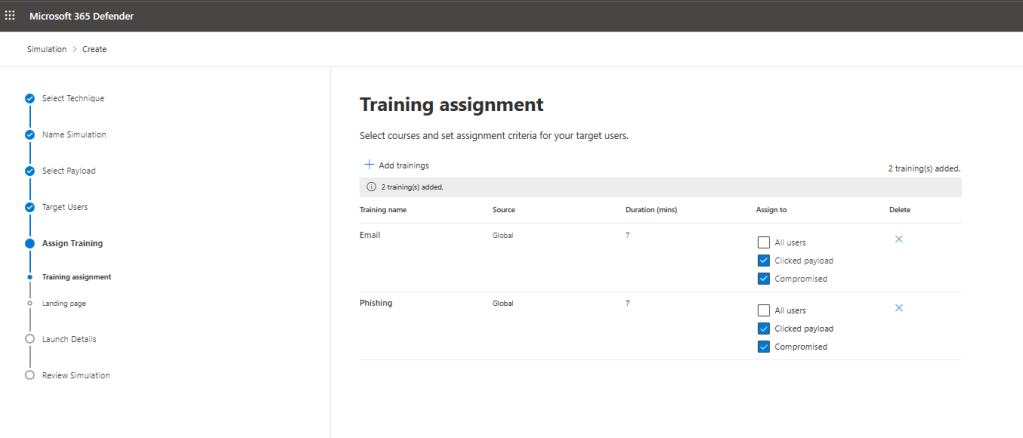Click Add trainings button
The height and width of the screenshot is (438, 1023).
(x=397, y=165)
